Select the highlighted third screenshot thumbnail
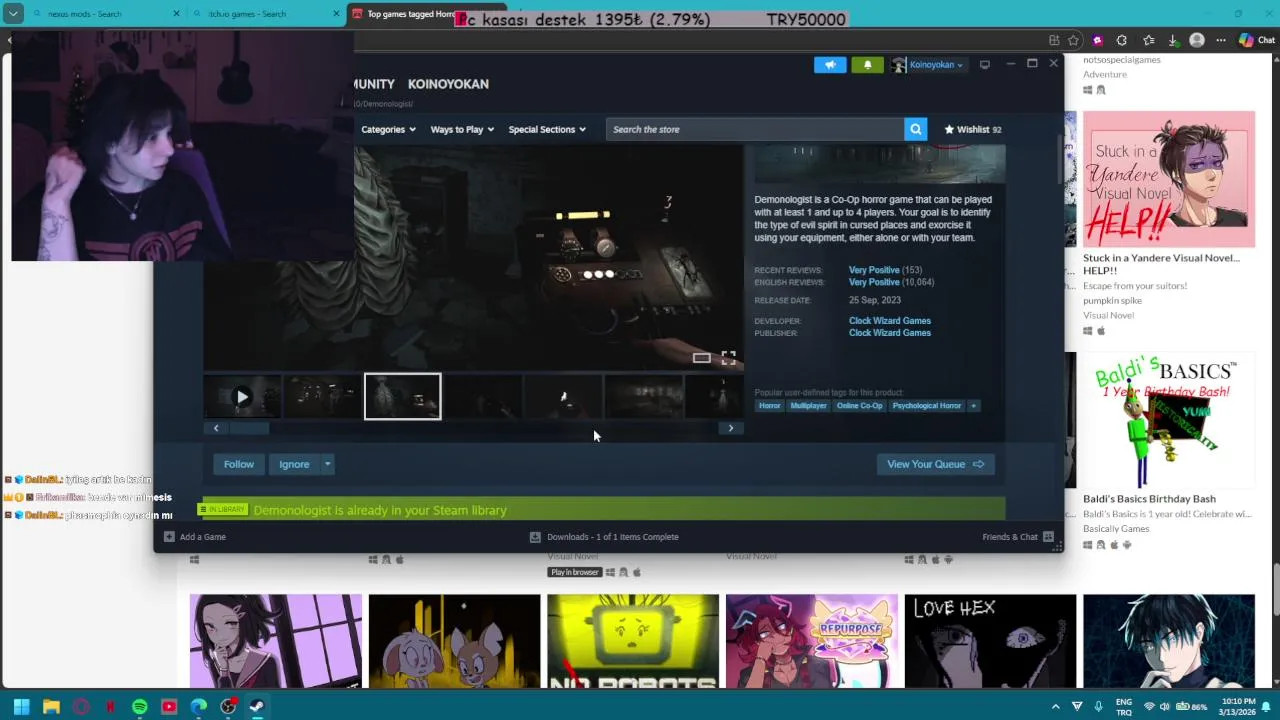The image size is (1280, 720). tap(402, 397)
